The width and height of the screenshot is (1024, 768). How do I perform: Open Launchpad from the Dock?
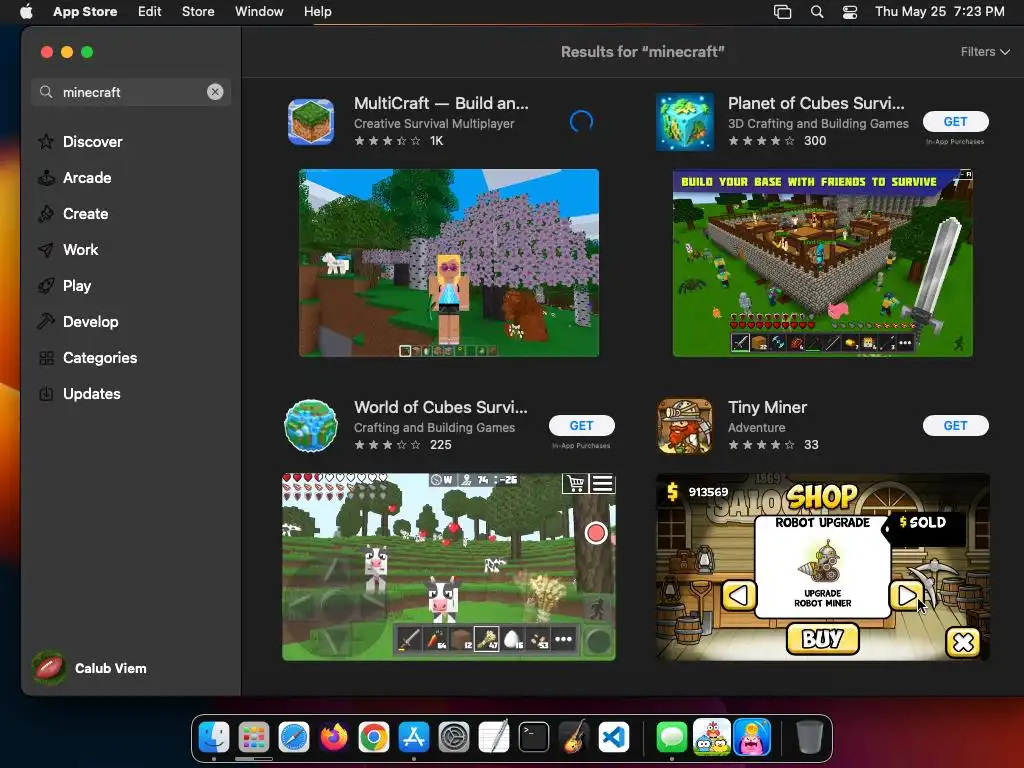tap(253, 738)
